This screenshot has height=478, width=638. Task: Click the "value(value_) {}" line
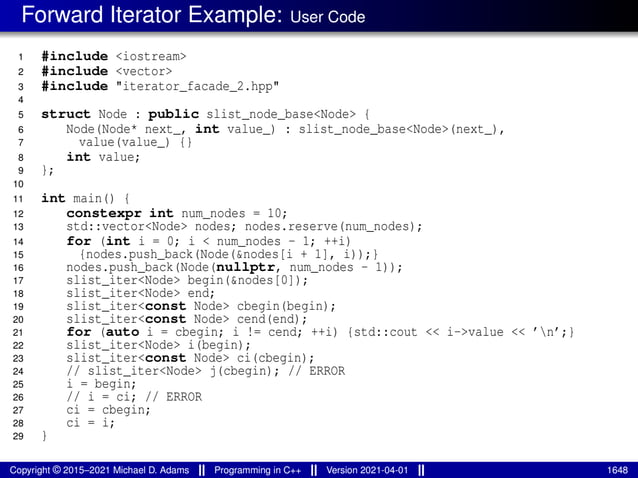point(135,142)
